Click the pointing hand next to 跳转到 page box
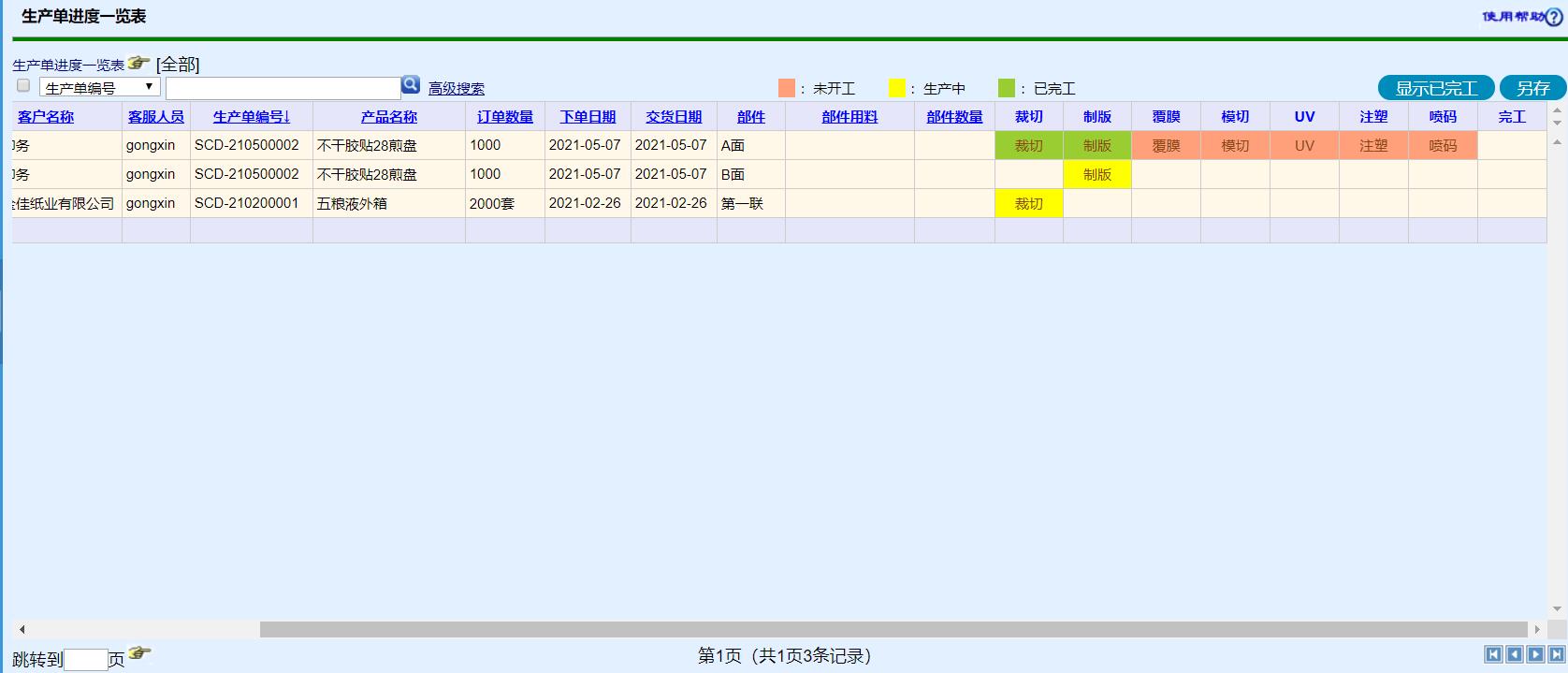This screenshot has width=1568, height=673. (139, 653)
